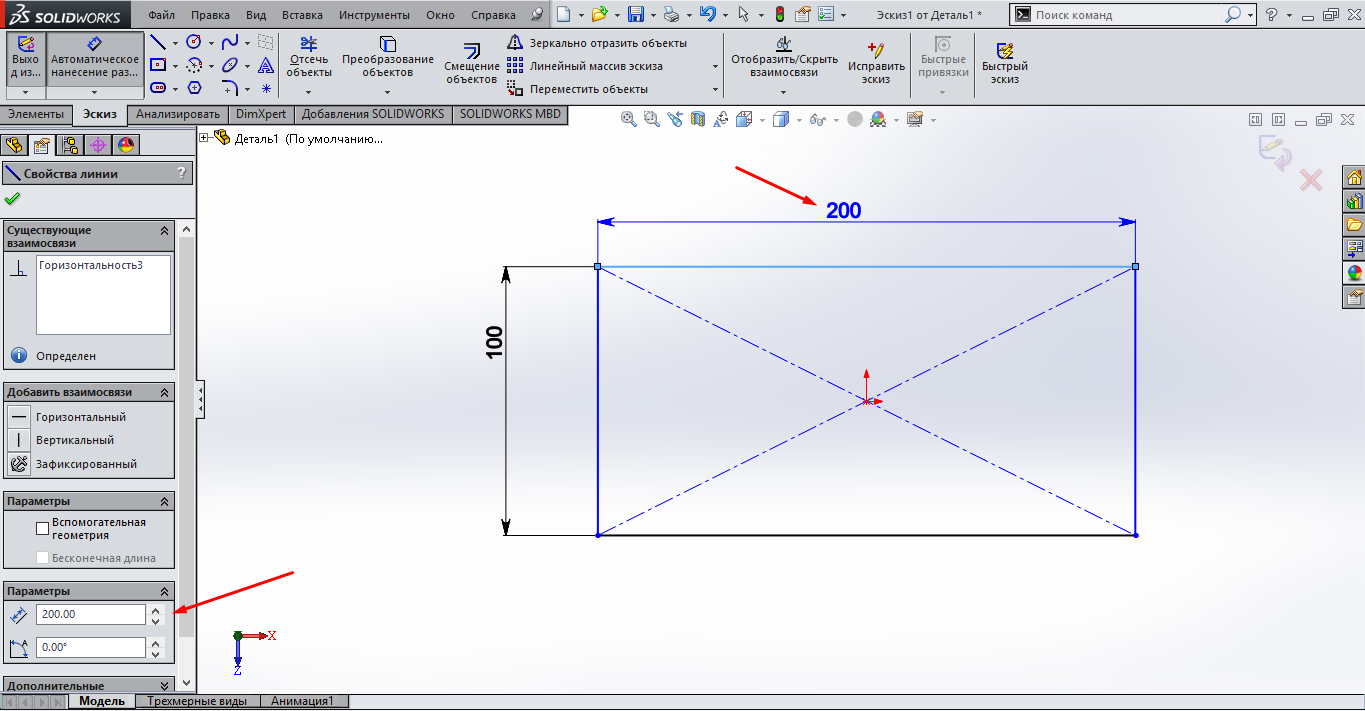Open the Вставка menu
The width and height of the screenshot is (1365, 711).
coord(302,15)
